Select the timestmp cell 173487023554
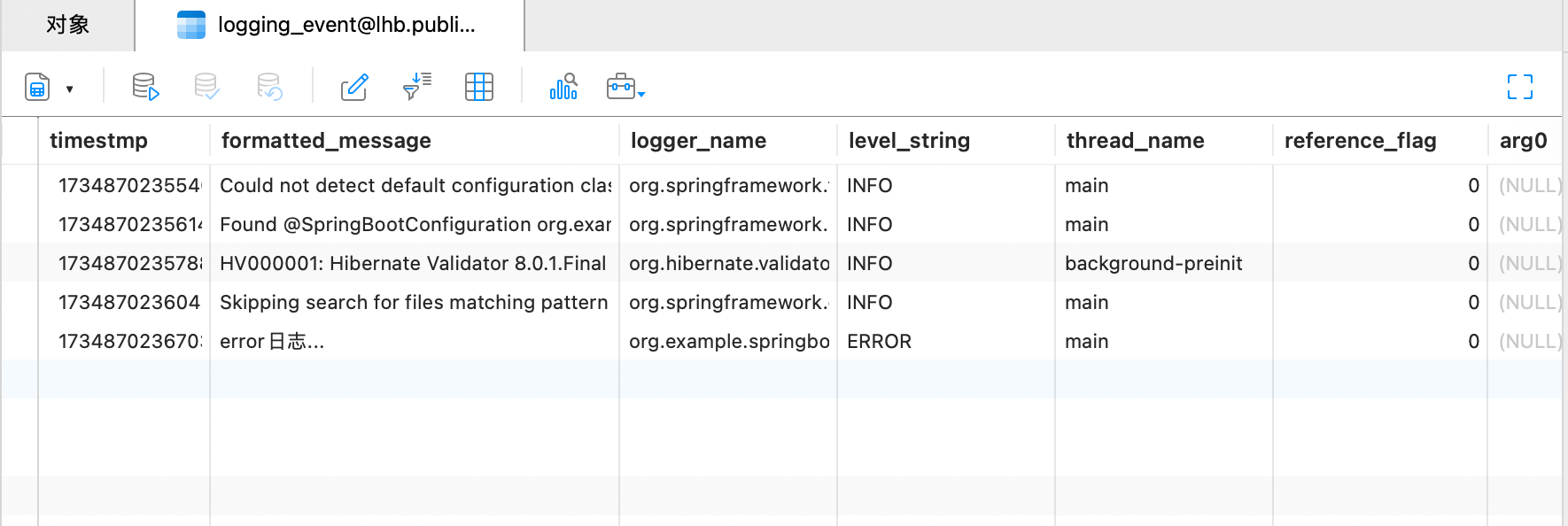Viewport: 1568px width, 526px height. click(x=124, y=185)
